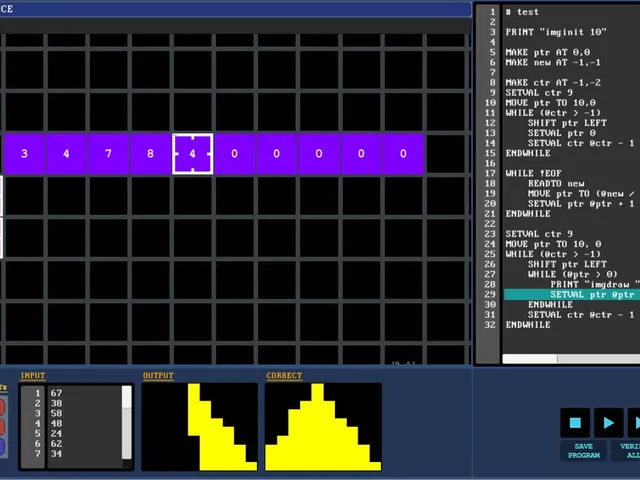
Task: Click the purple cell with value 3
Action: (24, 154)
